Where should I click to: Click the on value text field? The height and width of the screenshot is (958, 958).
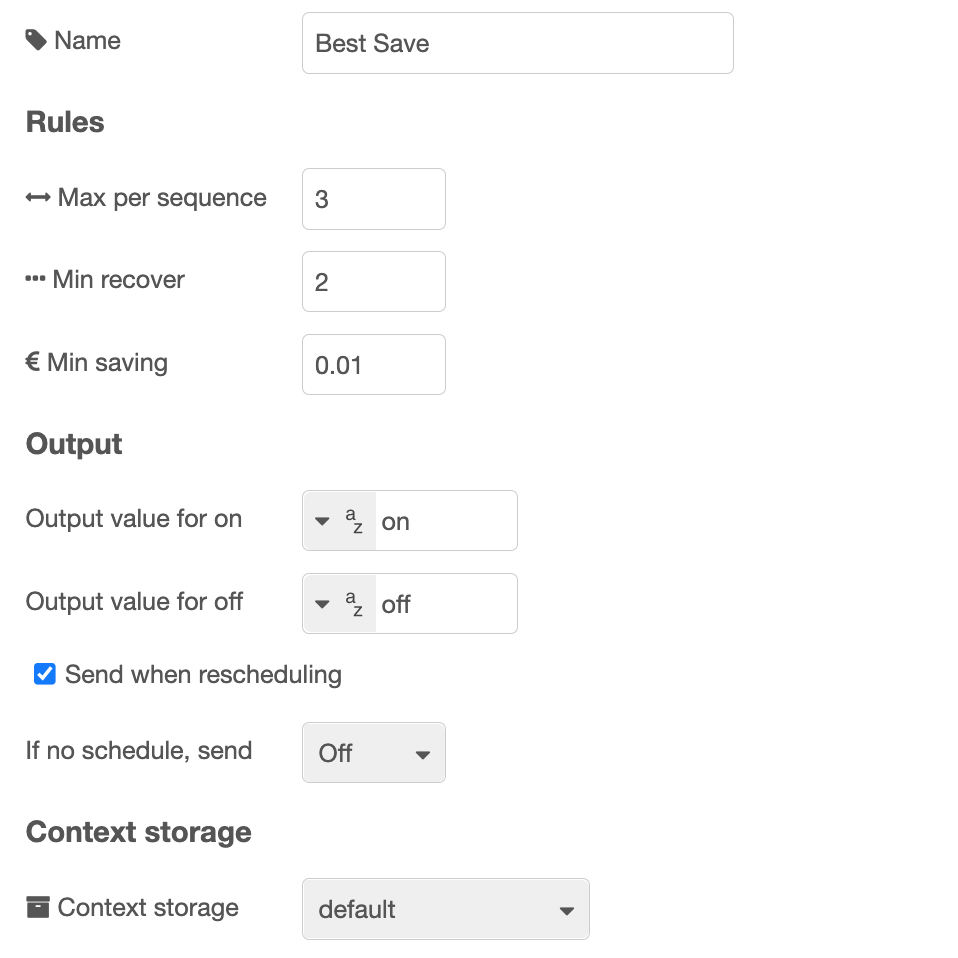[446, 521]
